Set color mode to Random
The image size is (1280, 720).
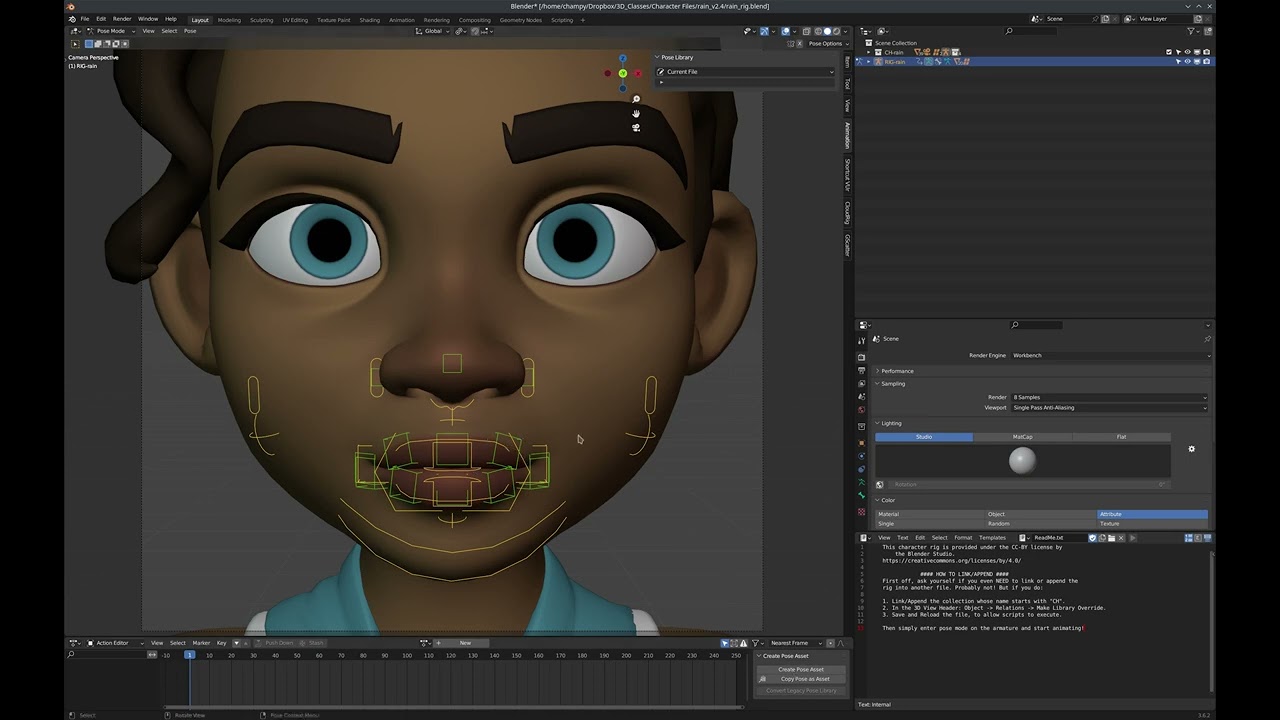click(1041, 524)
